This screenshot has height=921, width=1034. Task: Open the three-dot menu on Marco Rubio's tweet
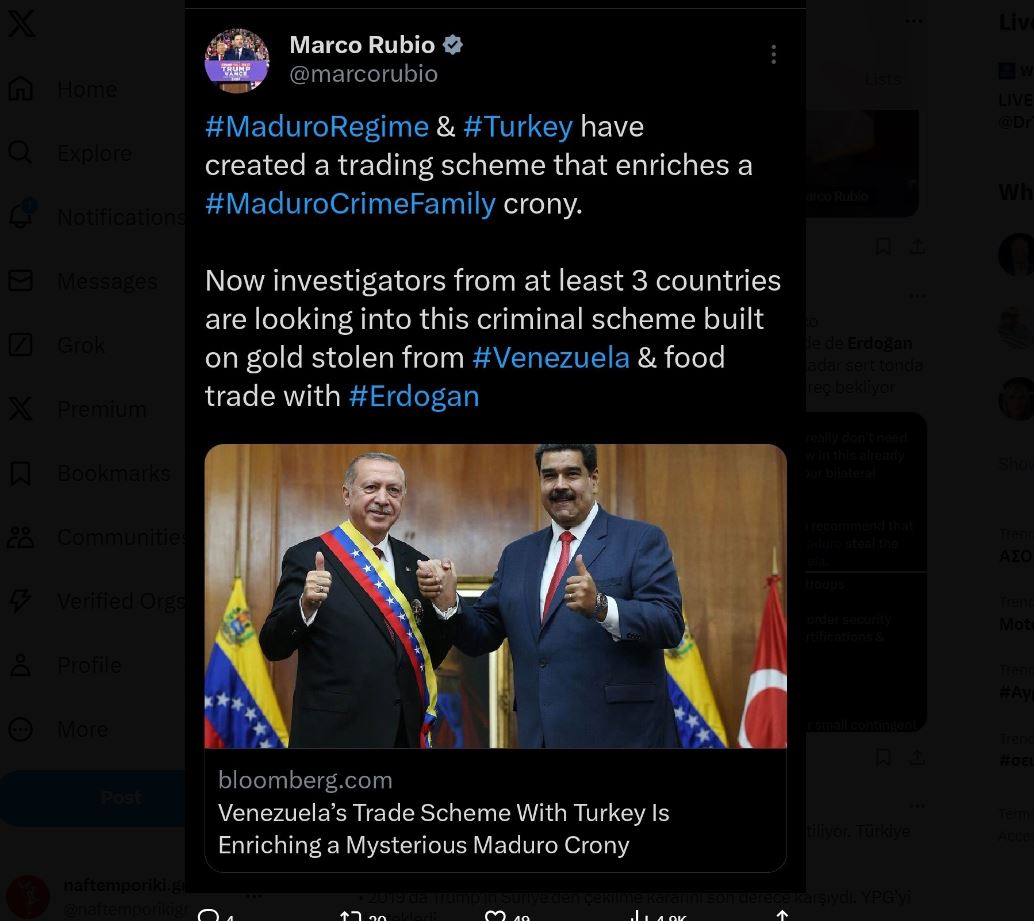click(x=774, y=54)
